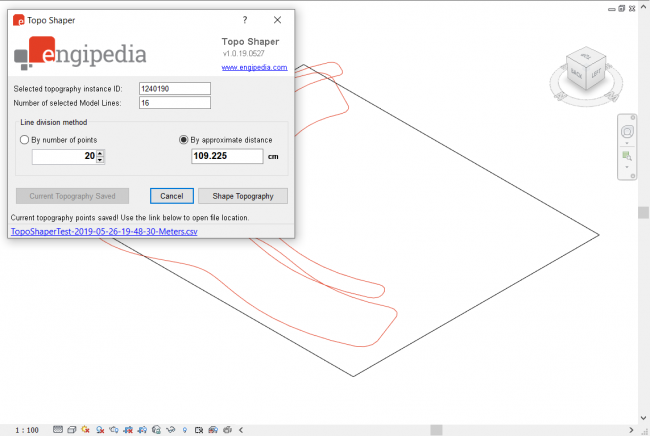Open the www.engipedia.com link

point(254,68)
